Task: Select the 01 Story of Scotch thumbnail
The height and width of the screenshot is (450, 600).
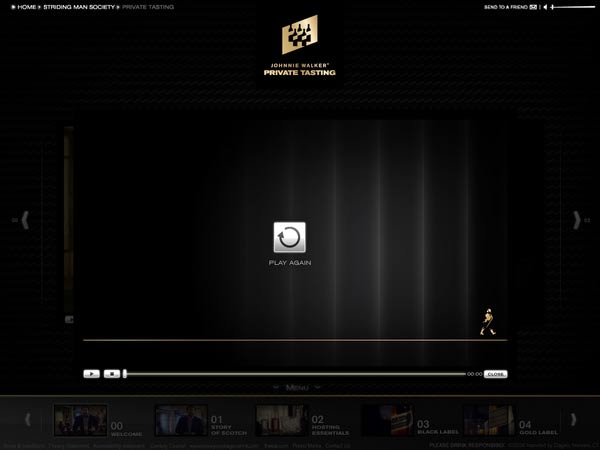Action: coord(181,421)
